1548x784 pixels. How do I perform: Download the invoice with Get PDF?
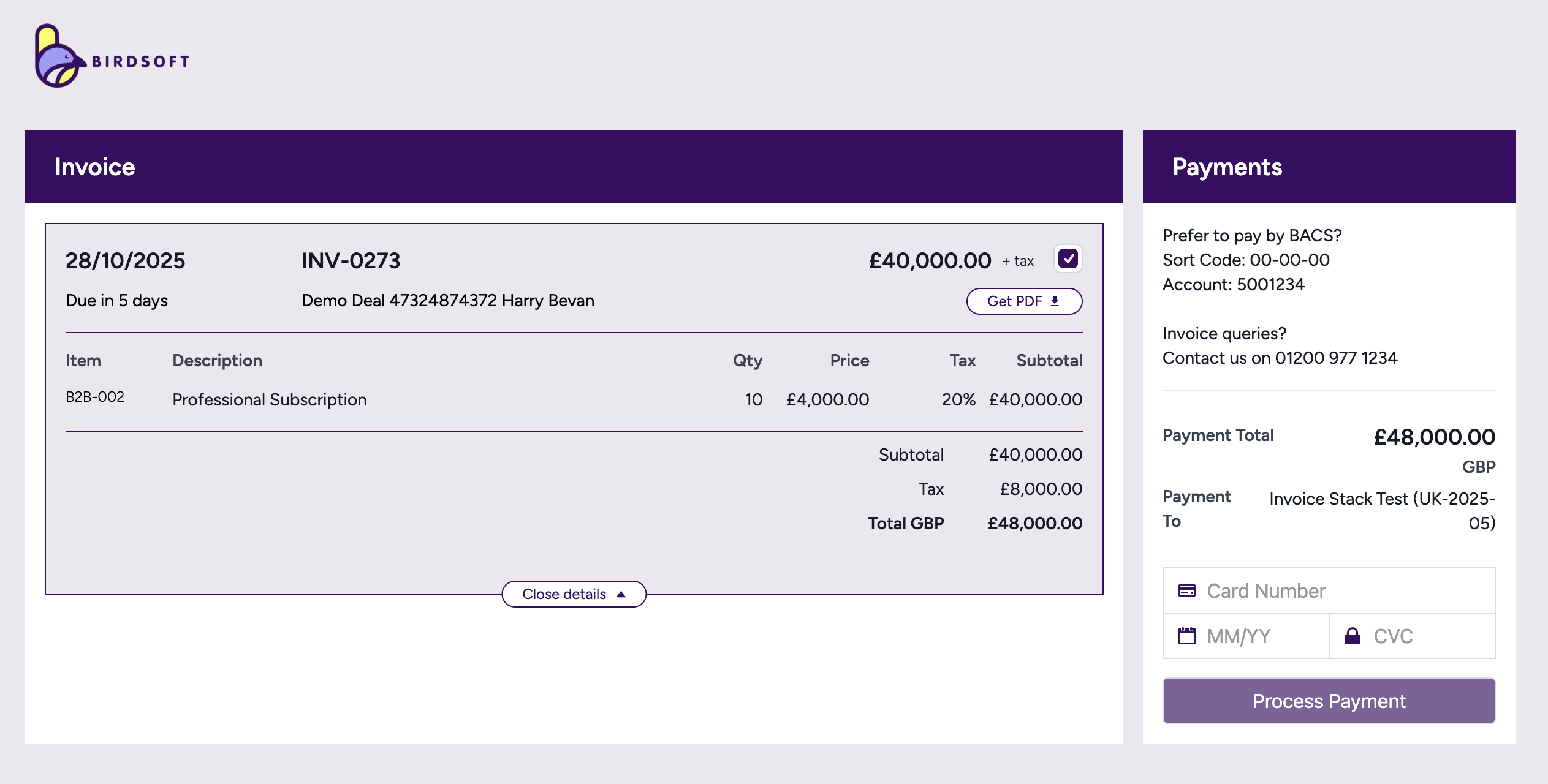click(1024, 301)
